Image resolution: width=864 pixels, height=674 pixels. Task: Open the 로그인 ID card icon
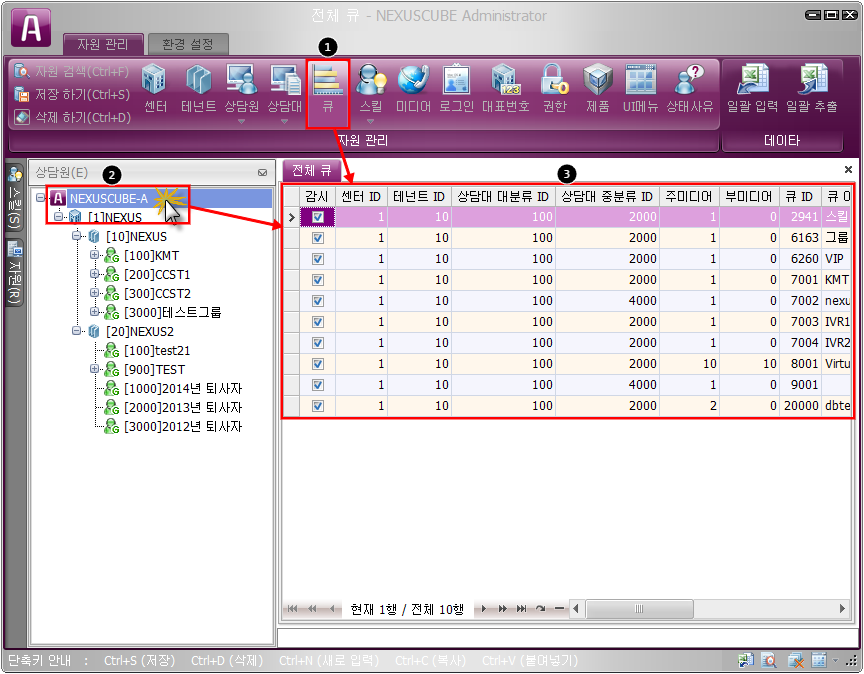pos(456,88)
